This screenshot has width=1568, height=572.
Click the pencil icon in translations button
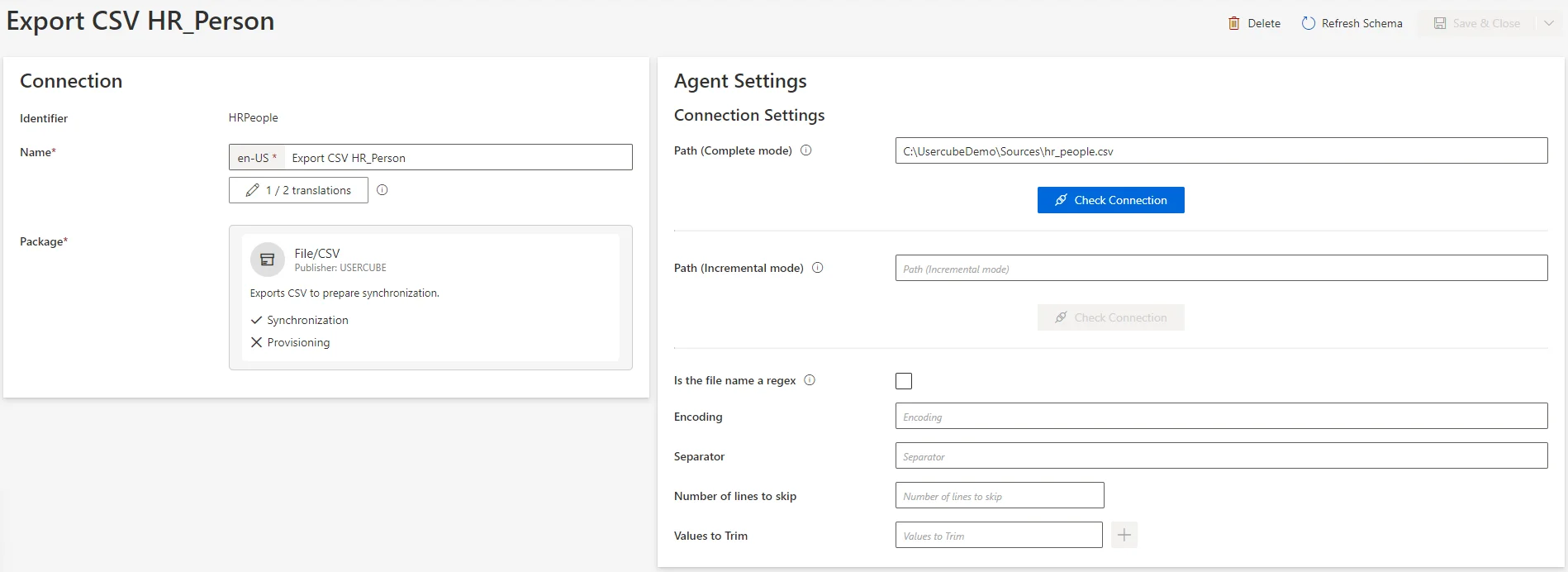click(253, 190)
